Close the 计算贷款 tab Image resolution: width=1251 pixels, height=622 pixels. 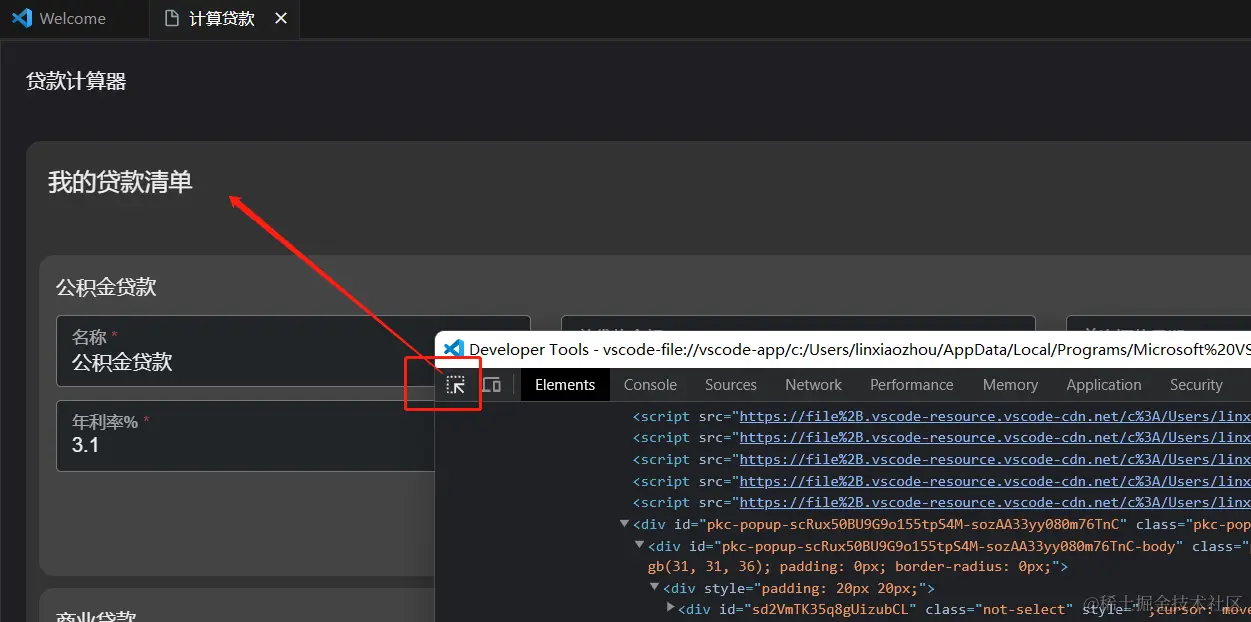pos(281,18)
